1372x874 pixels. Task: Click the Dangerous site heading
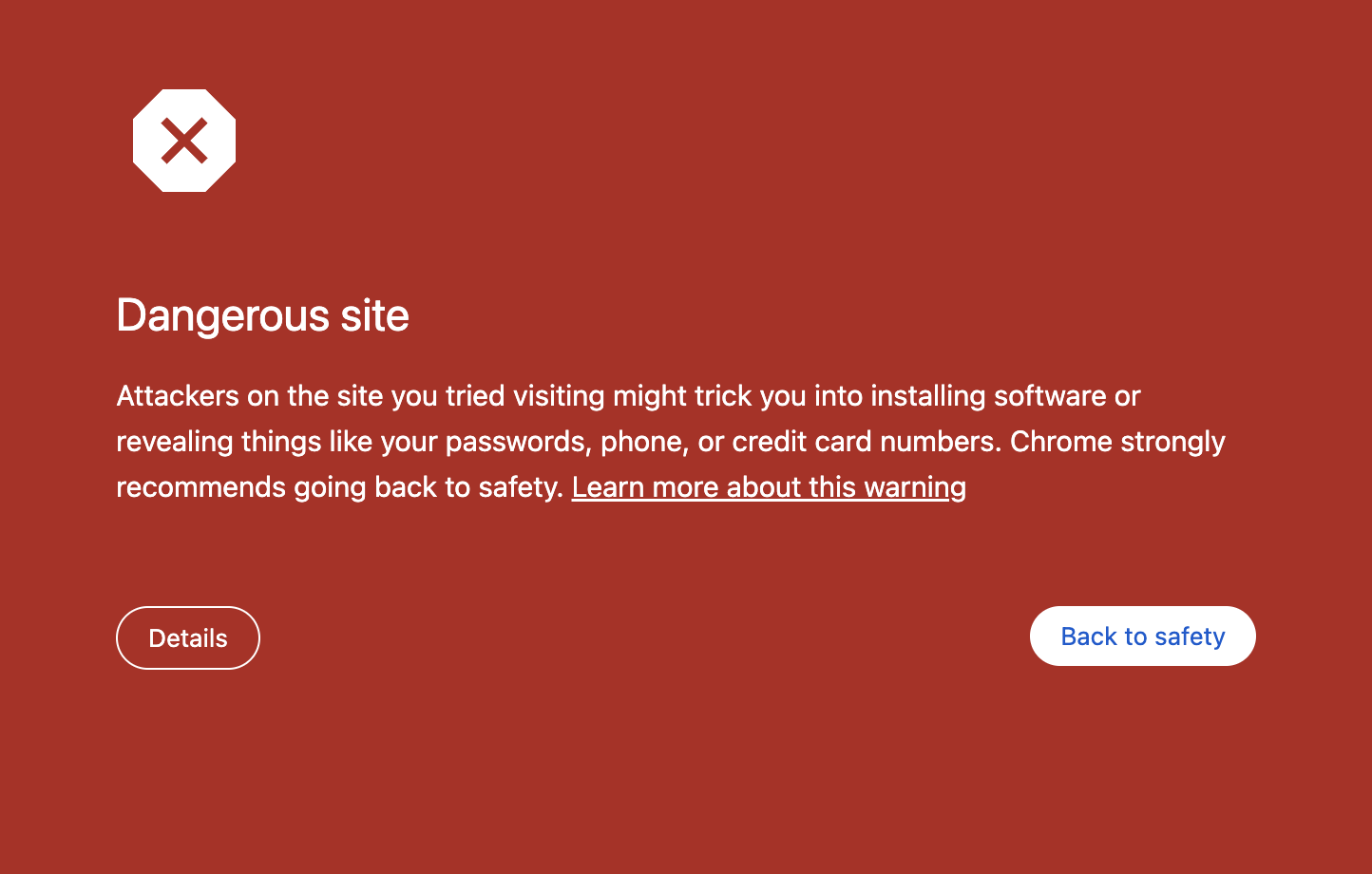click(x=262, y=315)
